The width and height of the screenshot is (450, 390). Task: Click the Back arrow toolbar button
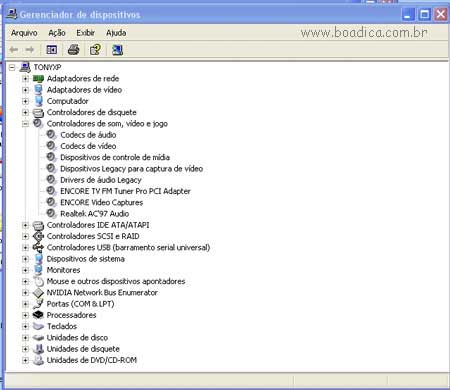point(14,50)
